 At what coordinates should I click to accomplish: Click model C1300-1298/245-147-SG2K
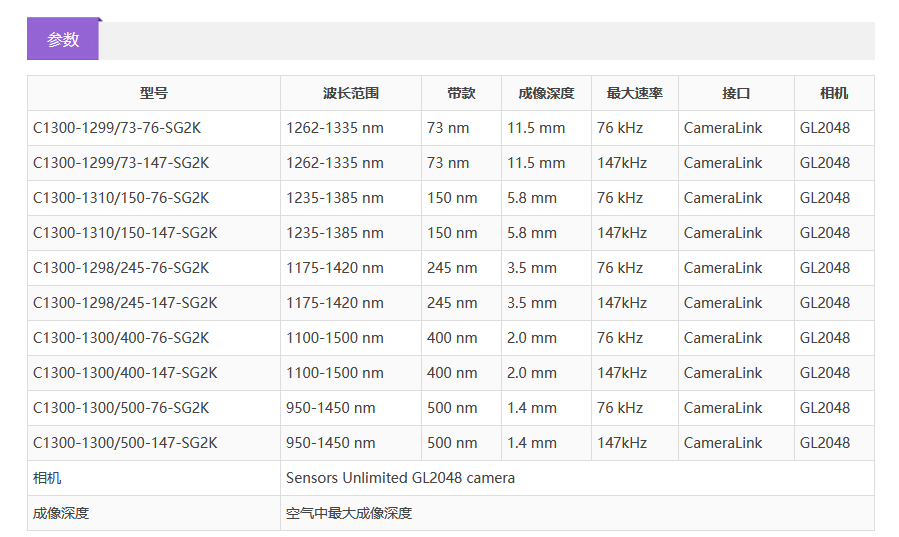125,303
